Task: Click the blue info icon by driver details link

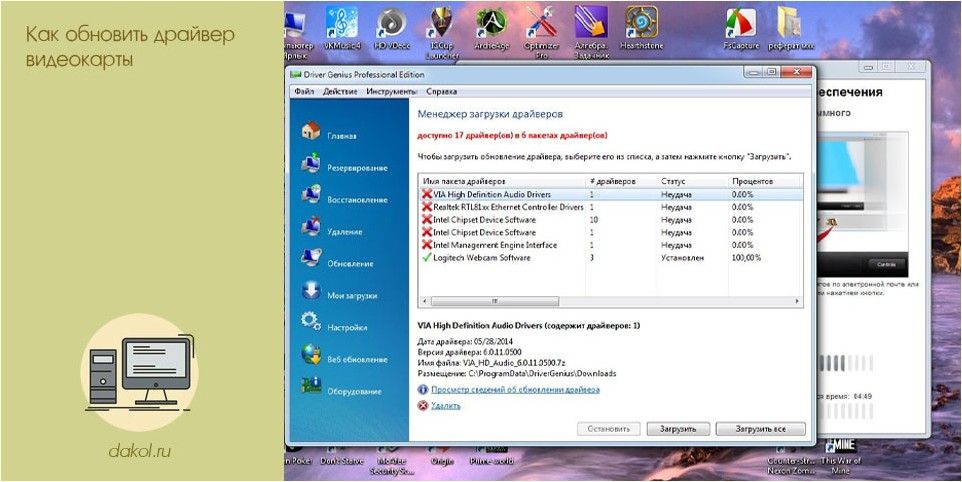Action: pyautogui.click(x=423, y=389)
